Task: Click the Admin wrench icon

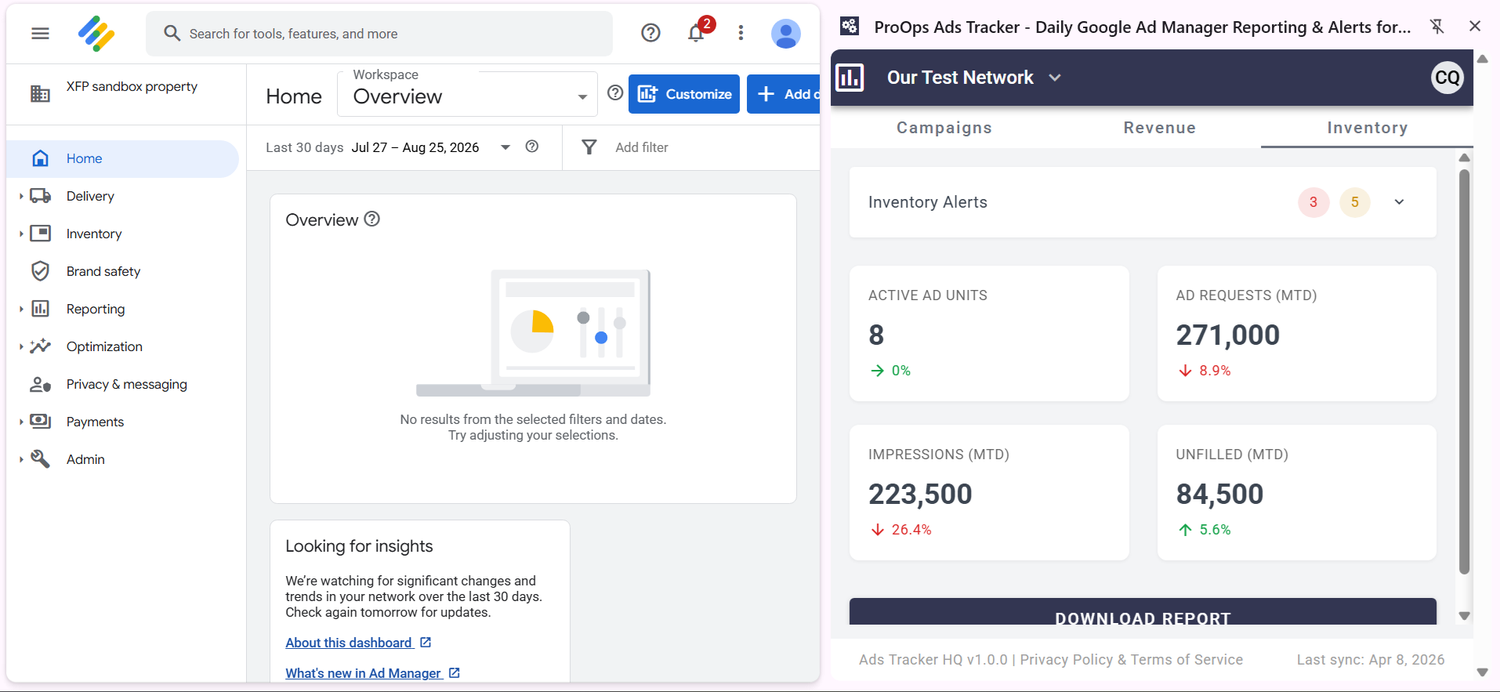Action: pyautogui.click(x=40, y=459)
